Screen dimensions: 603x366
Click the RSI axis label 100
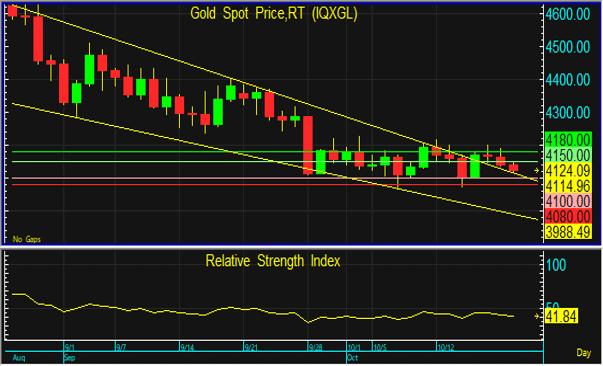tap(556, 265)
